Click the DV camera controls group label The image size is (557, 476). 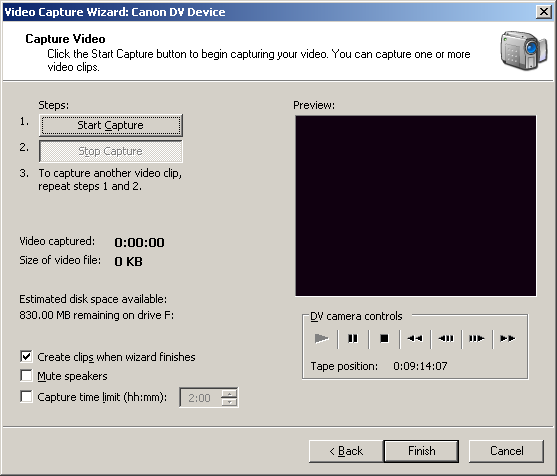click(x=356, y=316)
